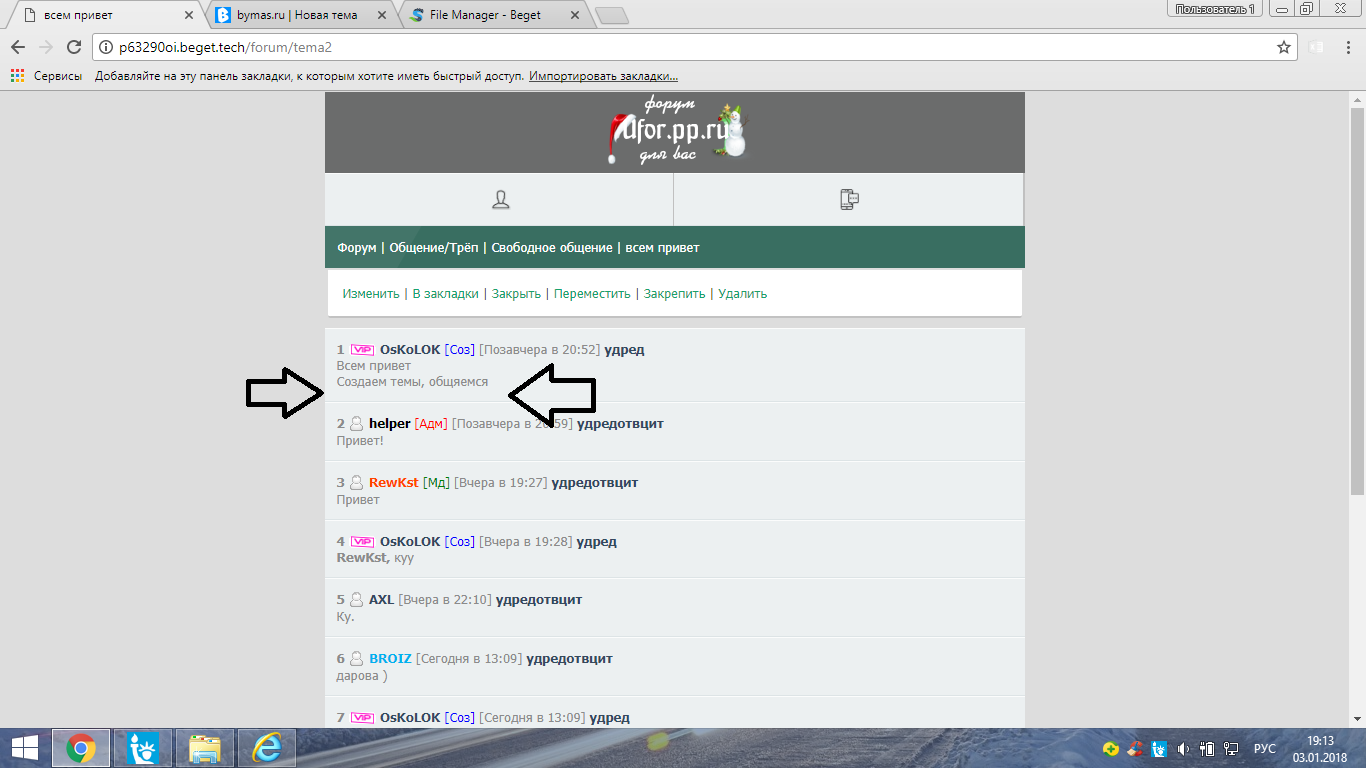Image resolution: width=1366 pixels, height=768 pixels.
Task: Click the forum logo with Santa hat
Action: point(676,133)
